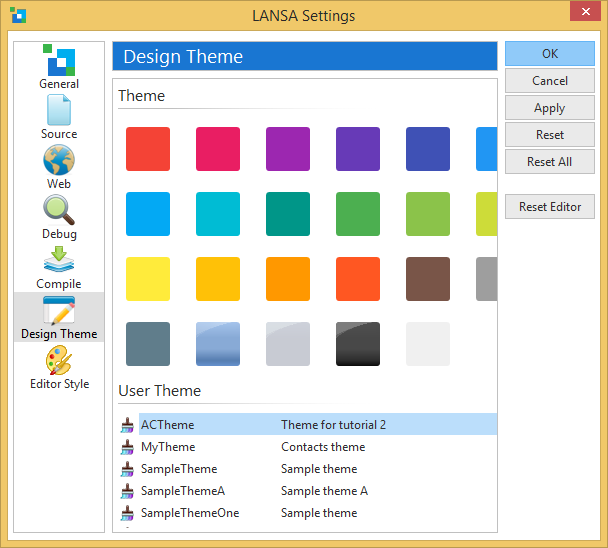Click the 'Theme for tutorial 2' description

(x=333, y=425)
